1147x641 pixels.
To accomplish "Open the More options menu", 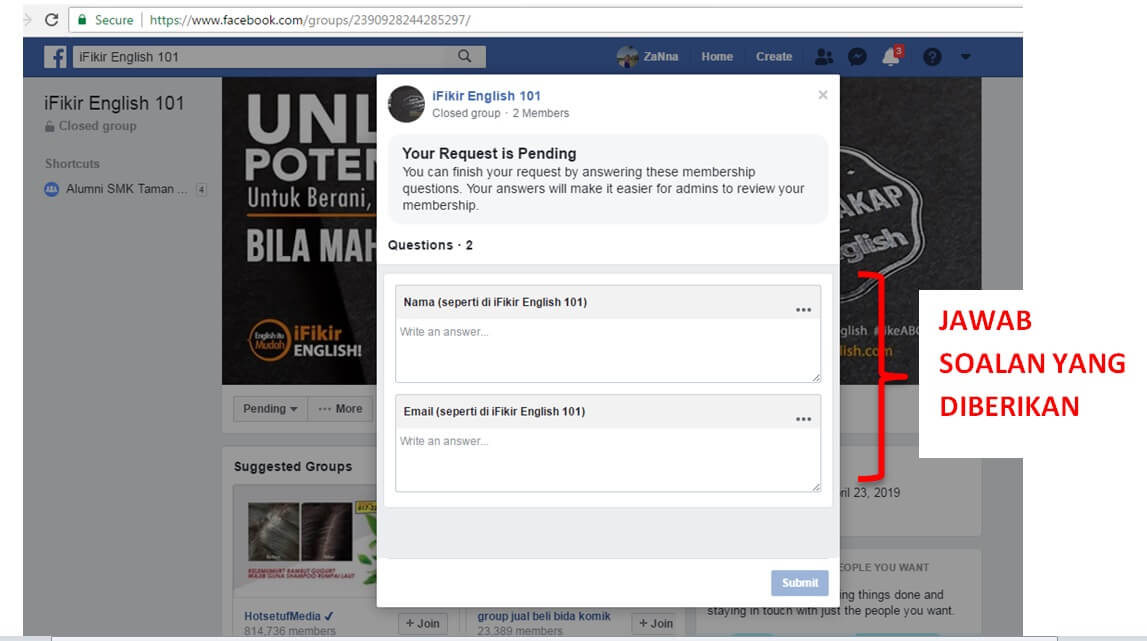I will (x=340, y=409).
